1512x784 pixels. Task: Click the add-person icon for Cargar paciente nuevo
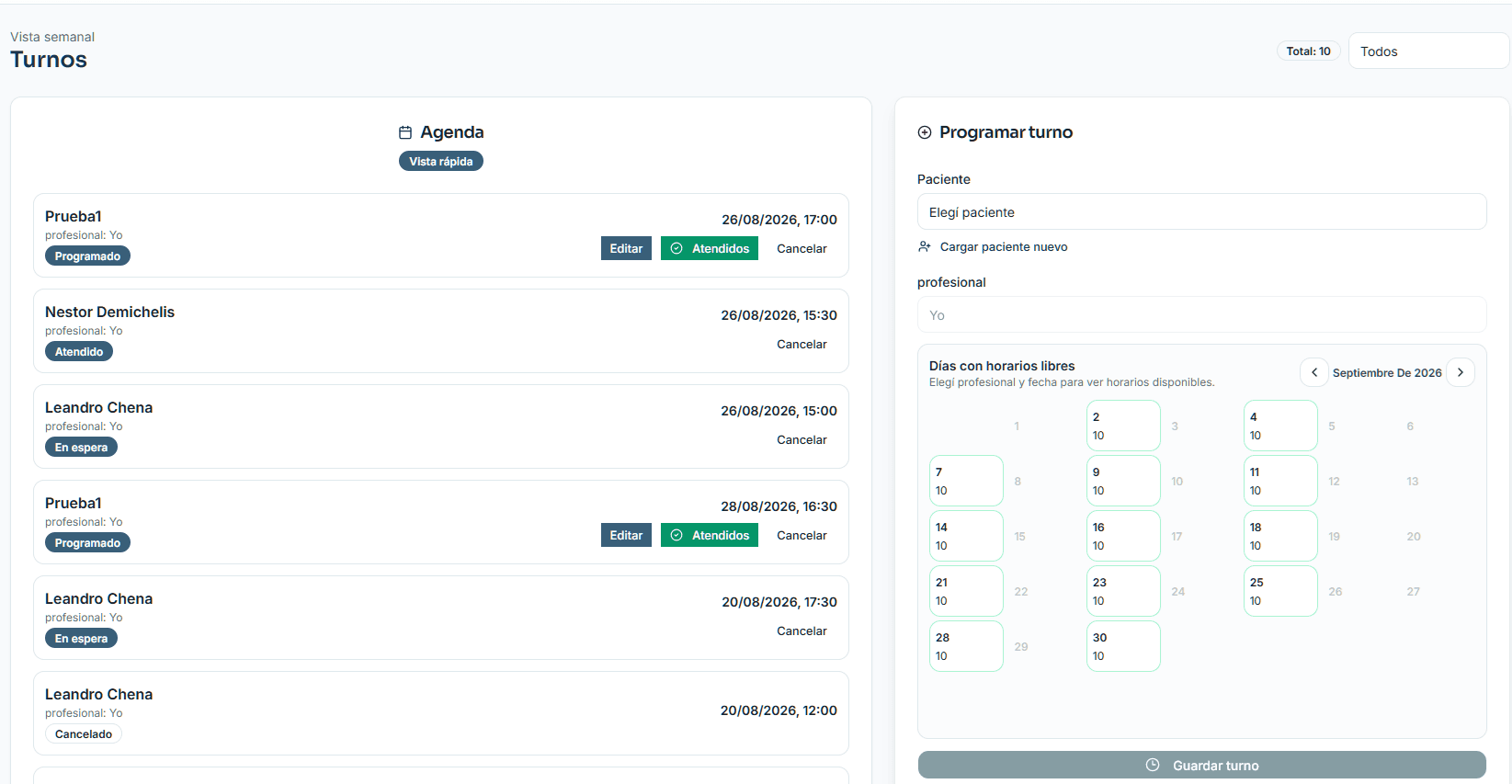pyautogui.click(x=925, y=246)
